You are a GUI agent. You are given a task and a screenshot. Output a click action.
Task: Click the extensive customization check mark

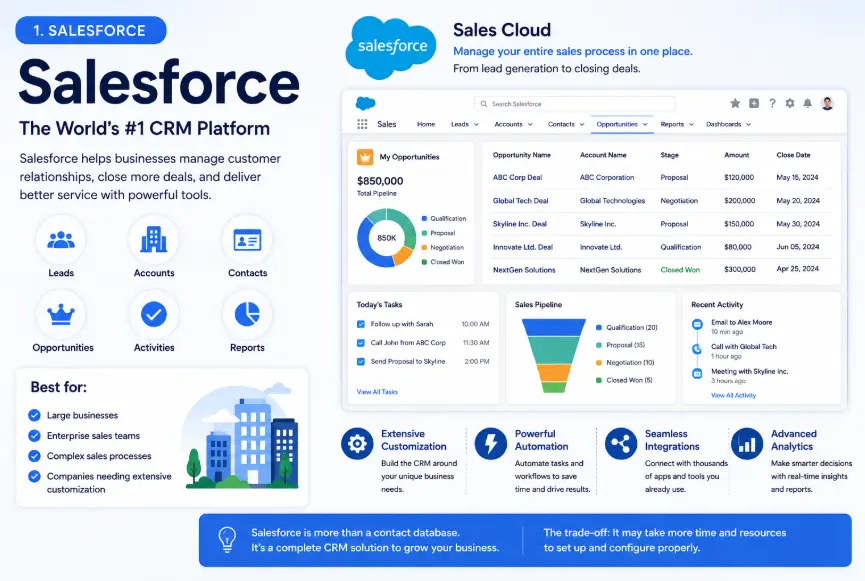(34, 476)
